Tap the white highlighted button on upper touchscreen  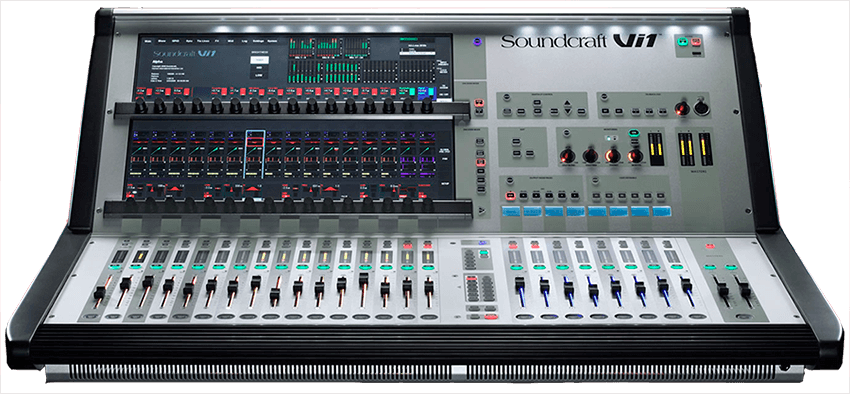coord(260,60)
